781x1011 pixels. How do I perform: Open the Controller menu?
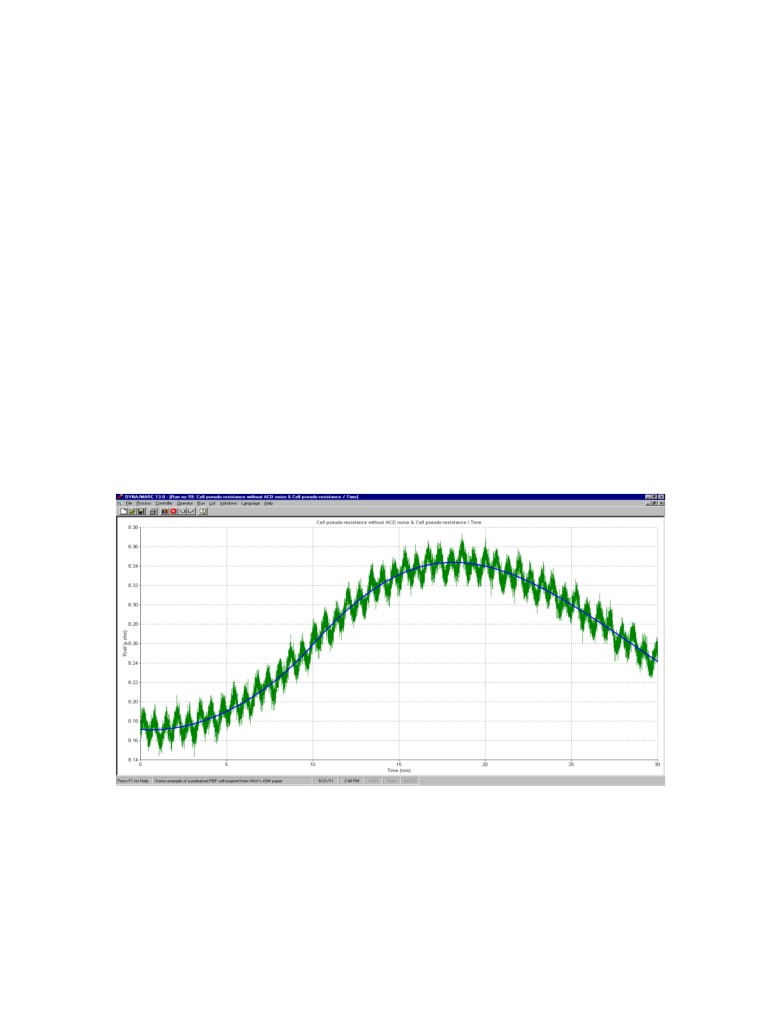[164, 504]
